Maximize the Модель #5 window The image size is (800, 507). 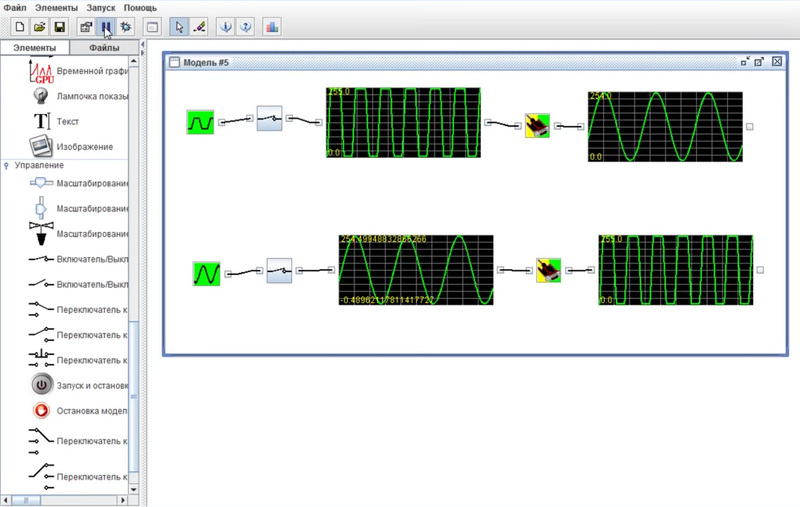(759, 62)
